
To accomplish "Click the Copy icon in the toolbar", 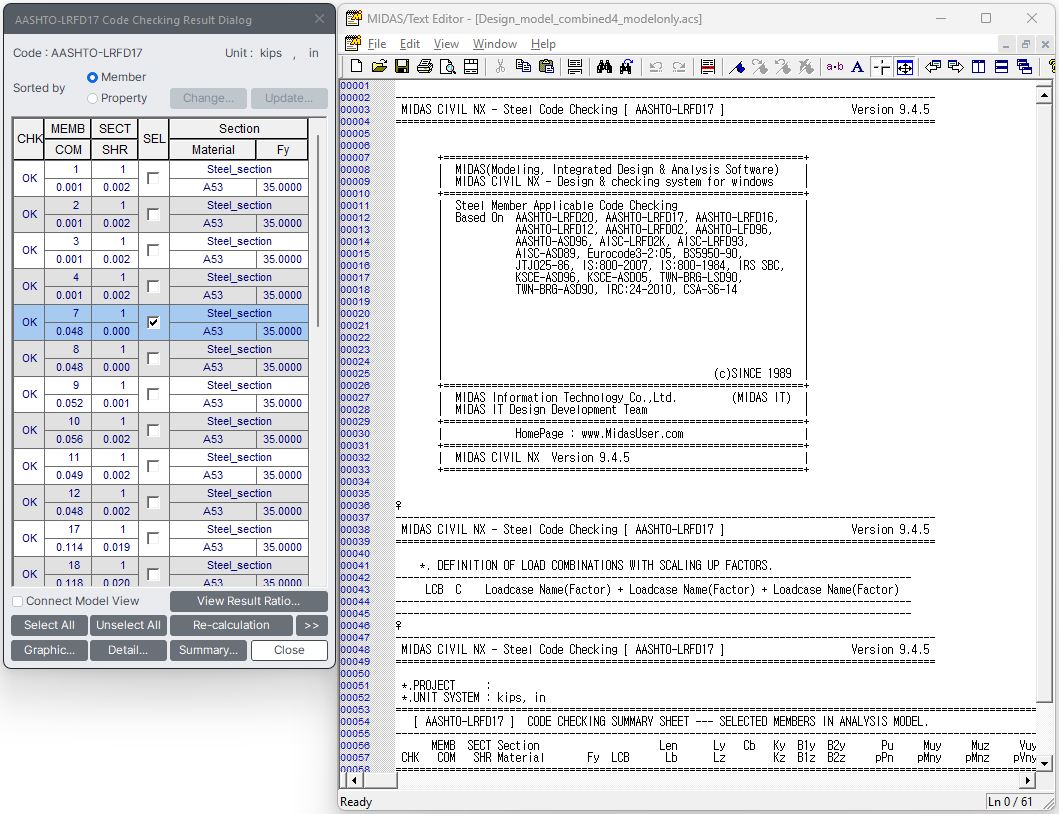I will [523, 66].
